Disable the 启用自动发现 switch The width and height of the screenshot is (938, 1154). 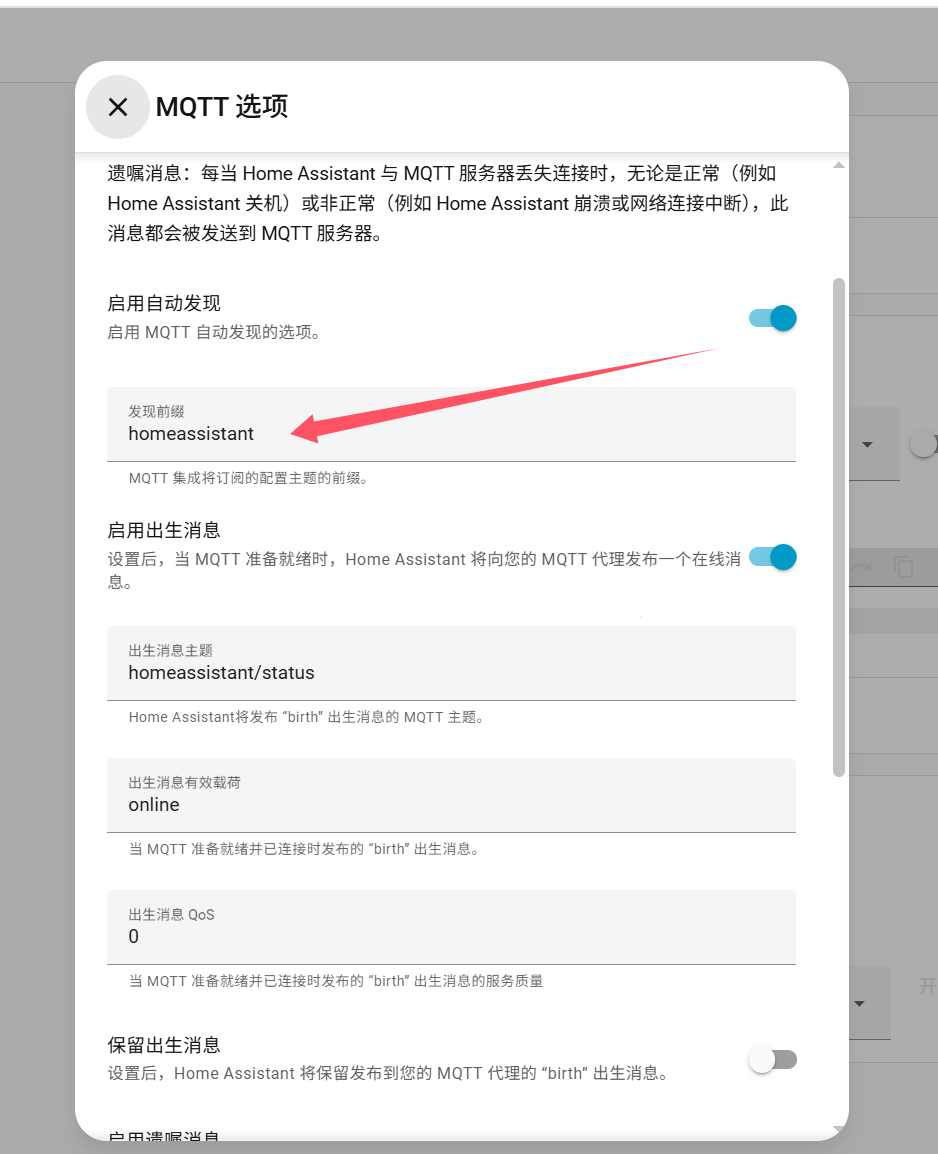pos(772,319)
